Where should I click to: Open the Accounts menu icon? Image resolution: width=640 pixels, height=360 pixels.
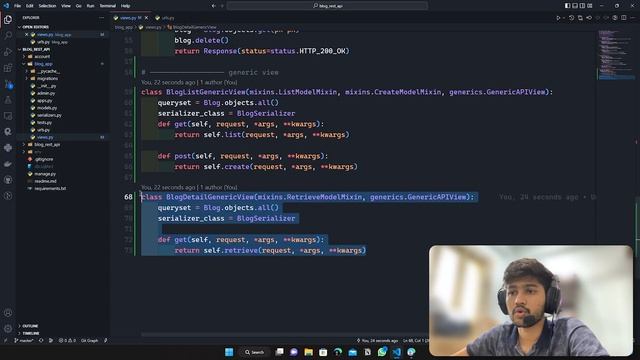tap(8, 313)
